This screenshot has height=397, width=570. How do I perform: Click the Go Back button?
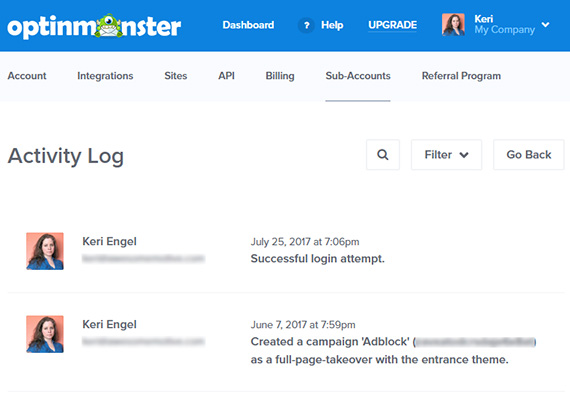click(529, 155)
